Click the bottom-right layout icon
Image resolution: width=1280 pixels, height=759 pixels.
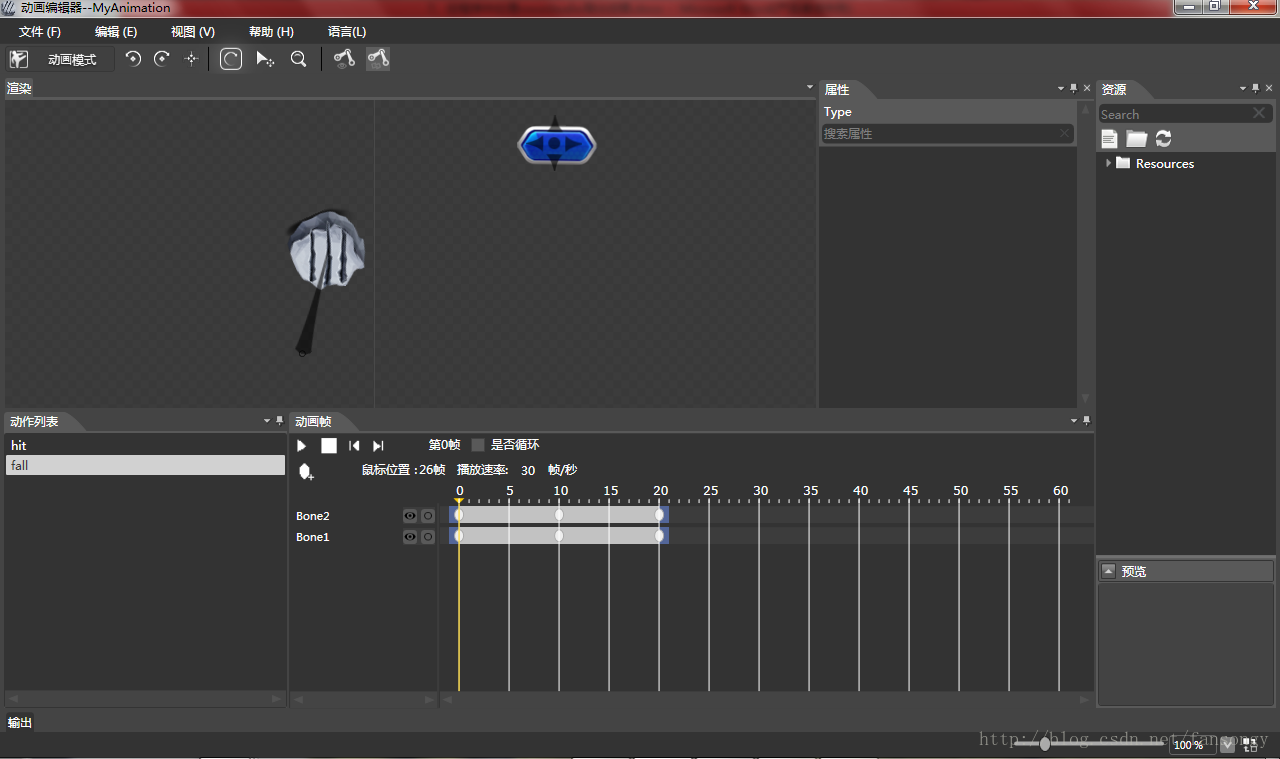1250,745
